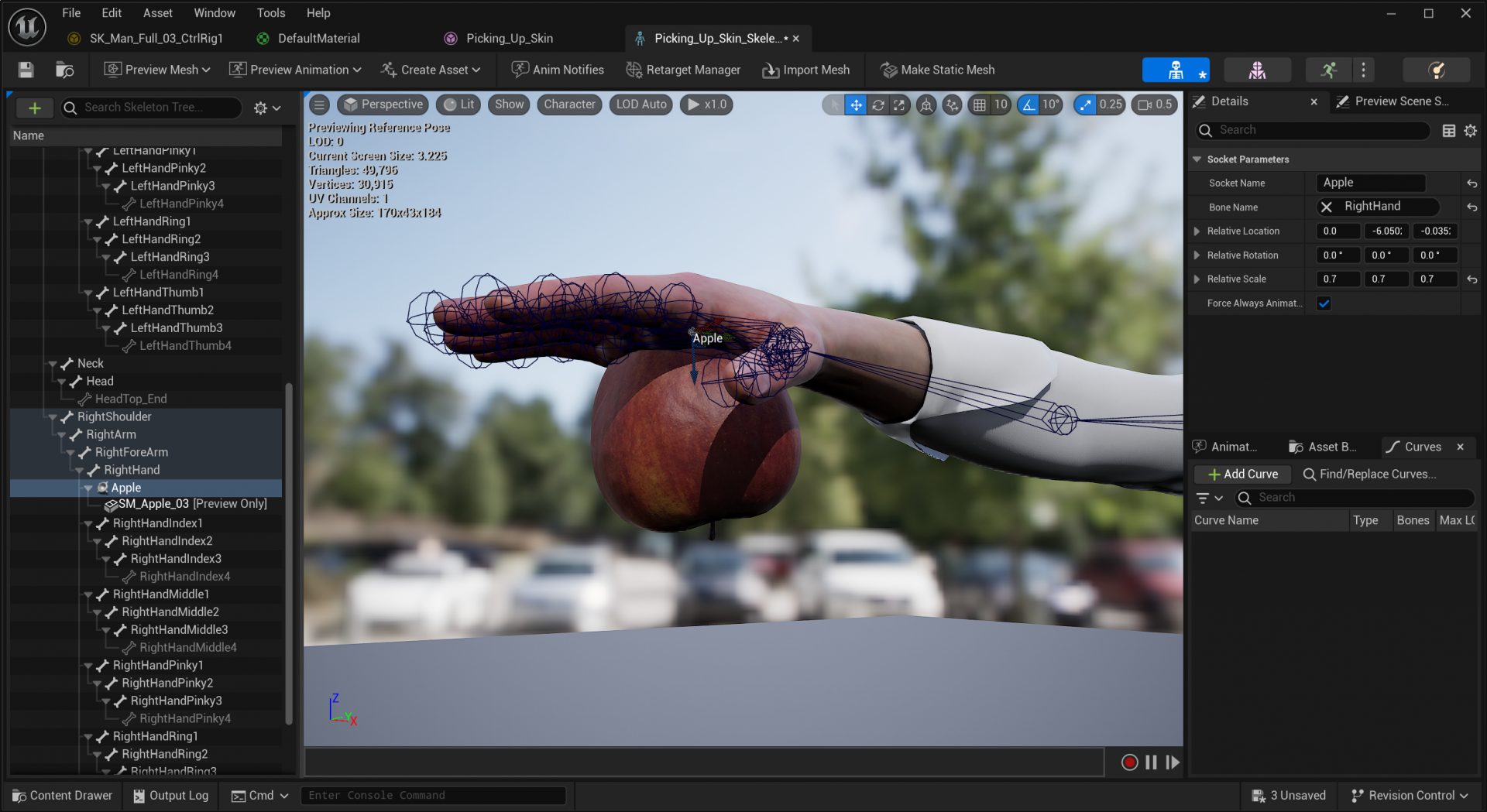Open the Physics asset editor mode
The image size is (1487, 812).
coord(1436,70)
